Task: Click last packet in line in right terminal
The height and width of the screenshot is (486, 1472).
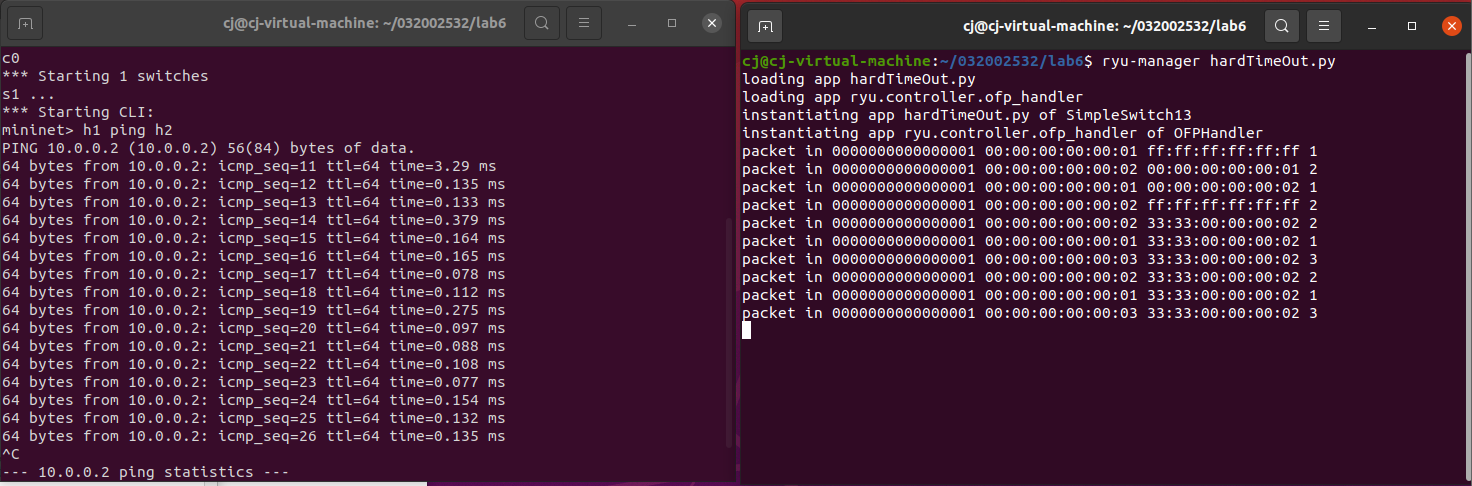Action: coord(1029,313)
